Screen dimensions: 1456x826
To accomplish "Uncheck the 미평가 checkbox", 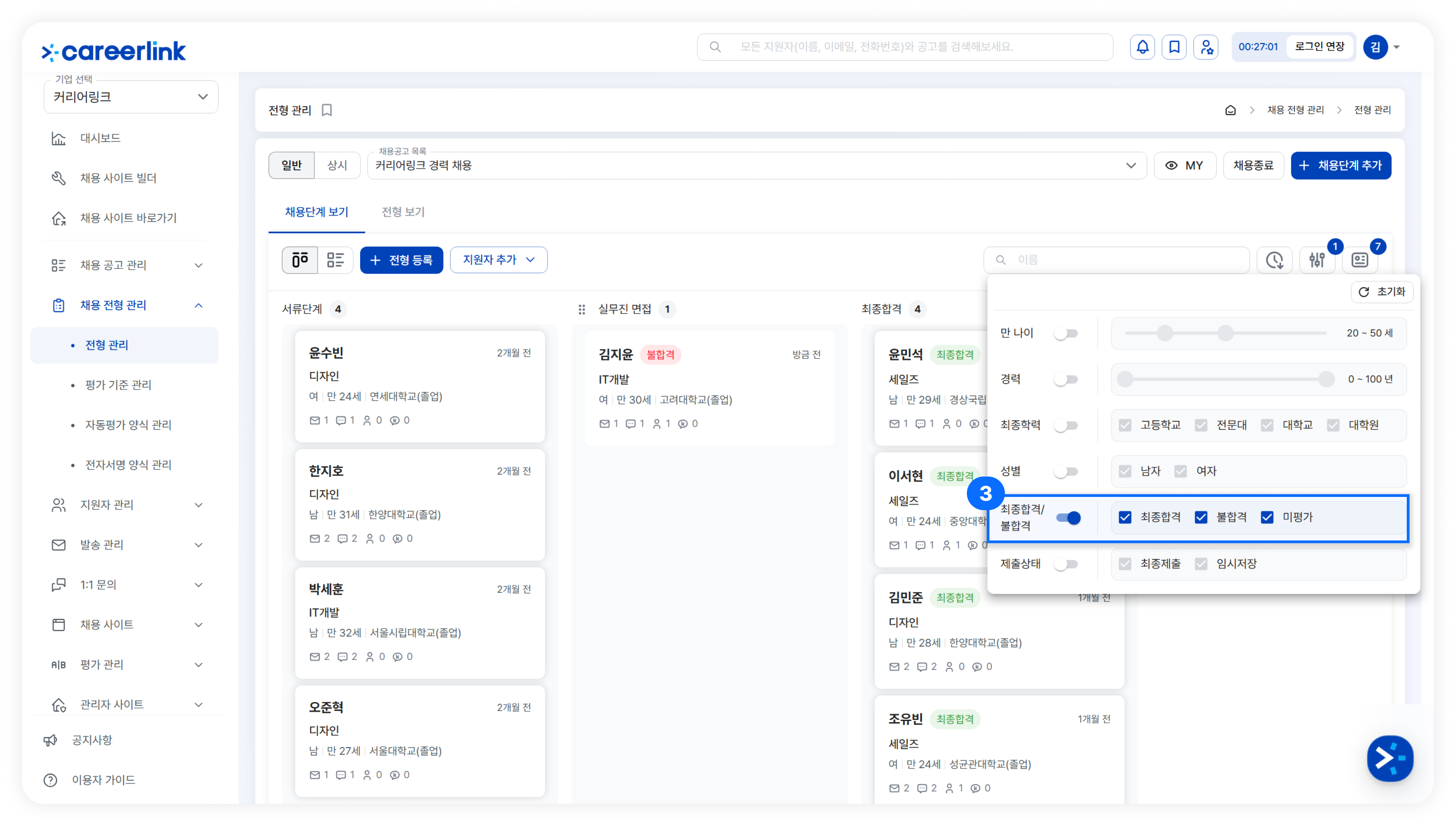I will (x=1266, y=517).
